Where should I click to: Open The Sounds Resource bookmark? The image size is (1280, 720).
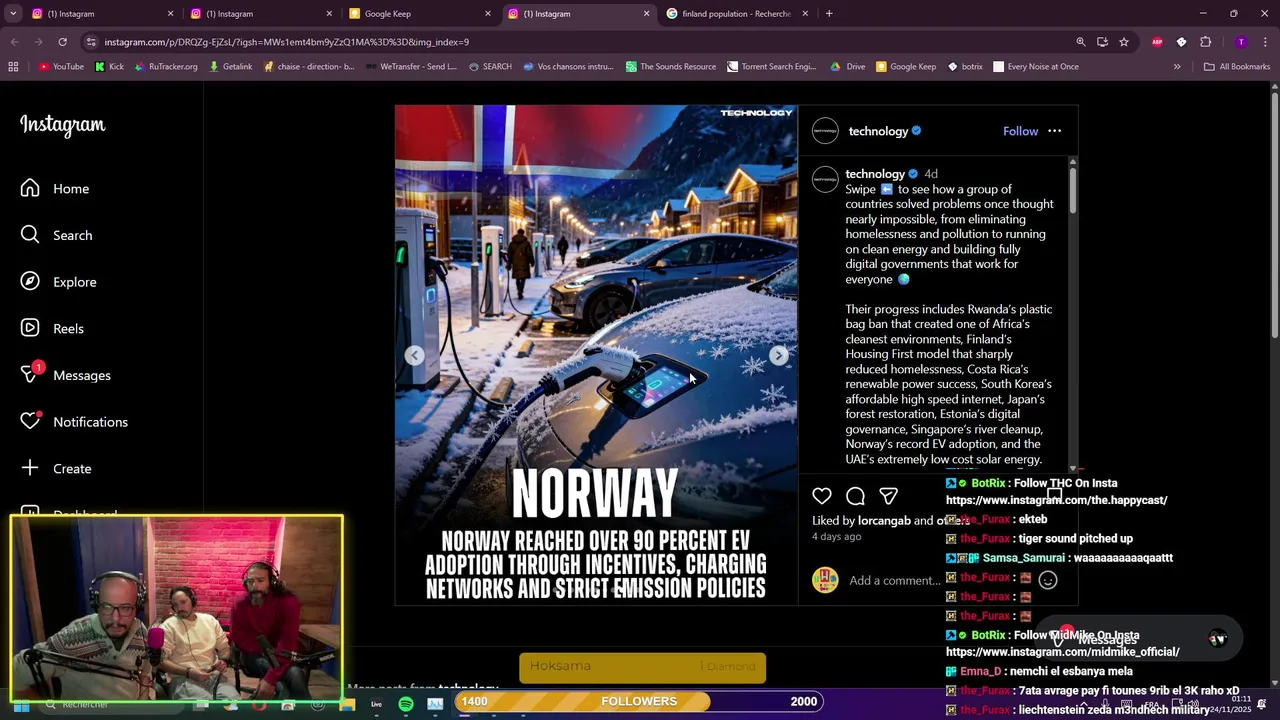(671, 67)
